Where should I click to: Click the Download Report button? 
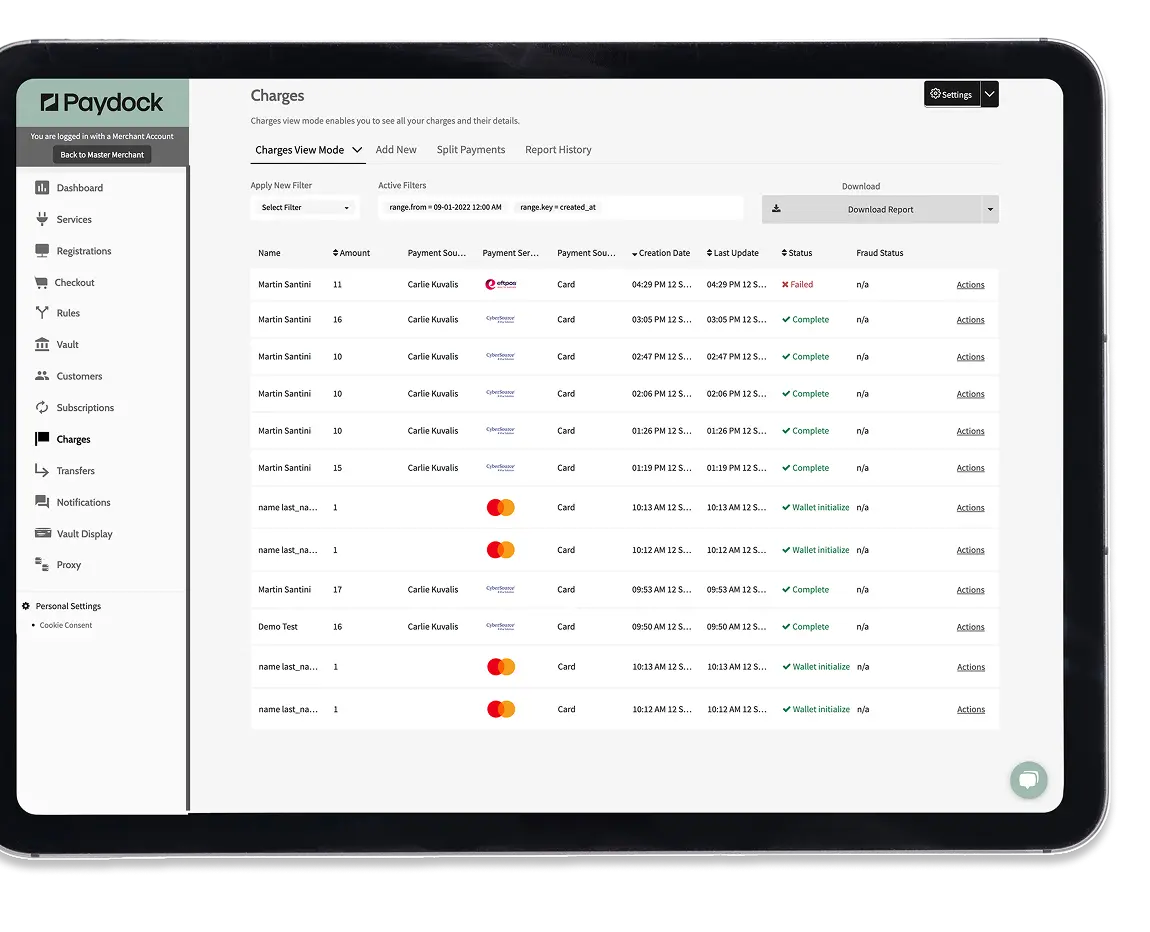click(x=872, y=210)
